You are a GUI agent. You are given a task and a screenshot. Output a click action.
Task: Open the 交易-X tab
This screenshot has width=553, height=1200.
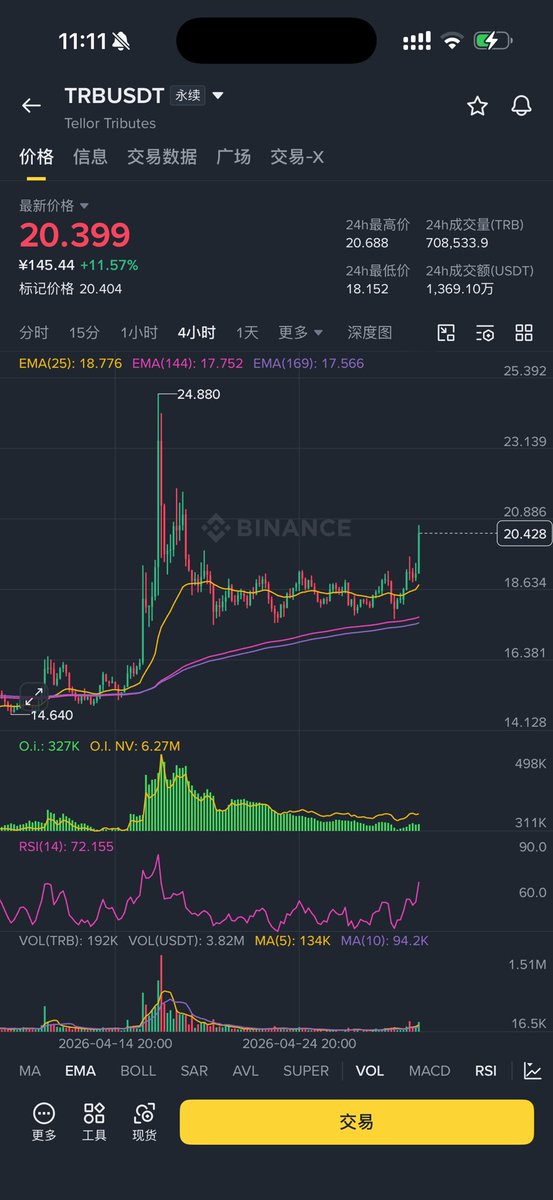(x=297, y=157)
